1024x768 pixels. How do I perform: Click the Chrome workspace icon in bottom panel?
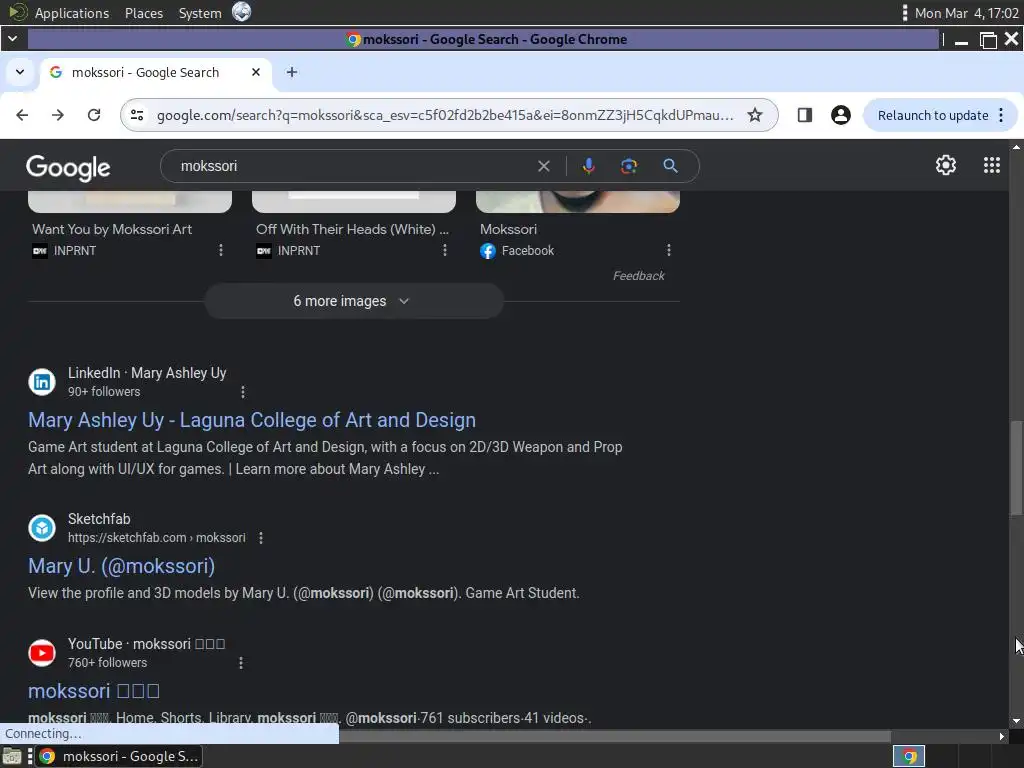click(909, 756)
